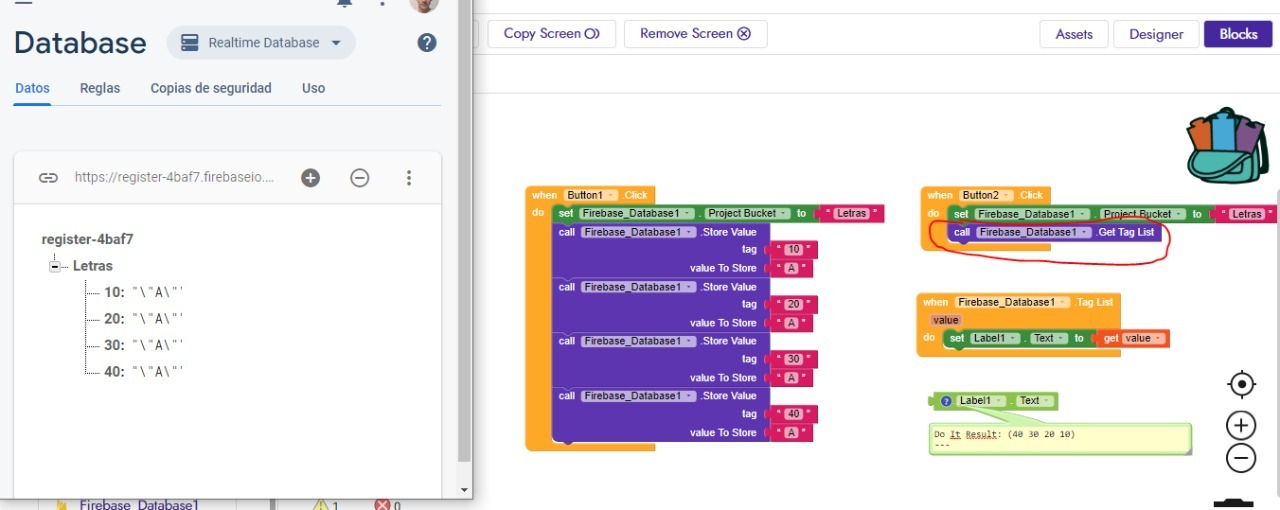This screenshot has width=1280, height=510.
Task: Switch to the Reglas tab
Action: point(100,88)
